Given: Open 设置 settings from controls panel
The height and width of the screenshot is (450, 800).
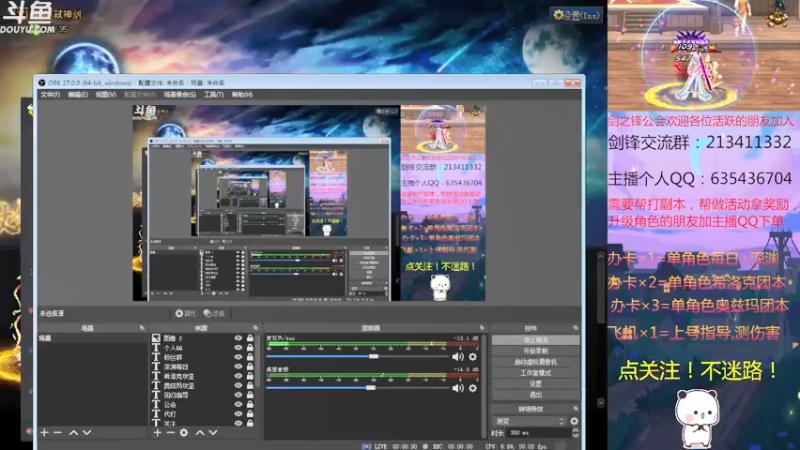Looking at the screenshot, I should (536, 384).
